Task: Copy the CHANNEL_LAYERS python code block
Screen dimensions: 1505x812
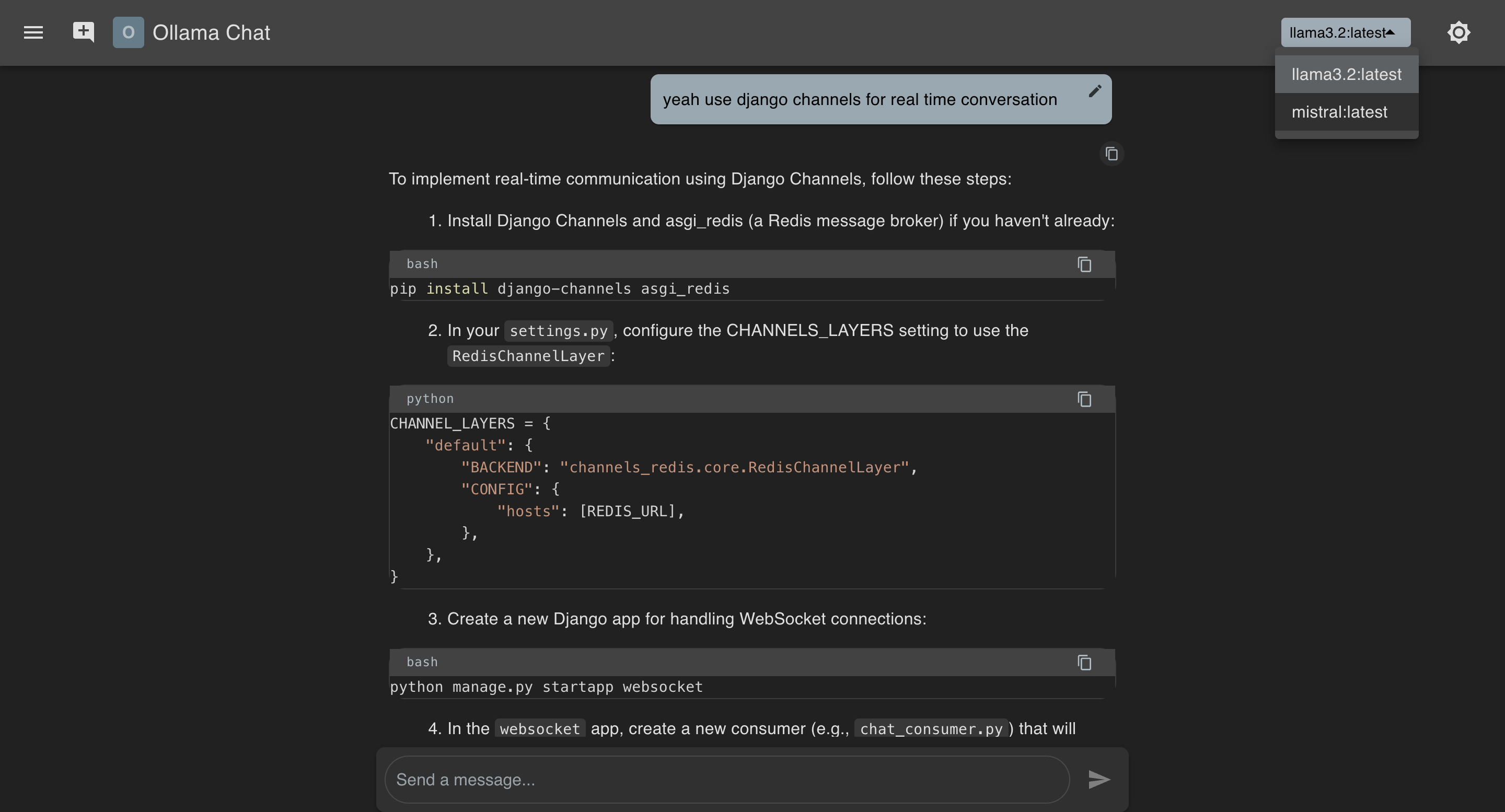Action: pyautogui.click(x=1084, y=399)
